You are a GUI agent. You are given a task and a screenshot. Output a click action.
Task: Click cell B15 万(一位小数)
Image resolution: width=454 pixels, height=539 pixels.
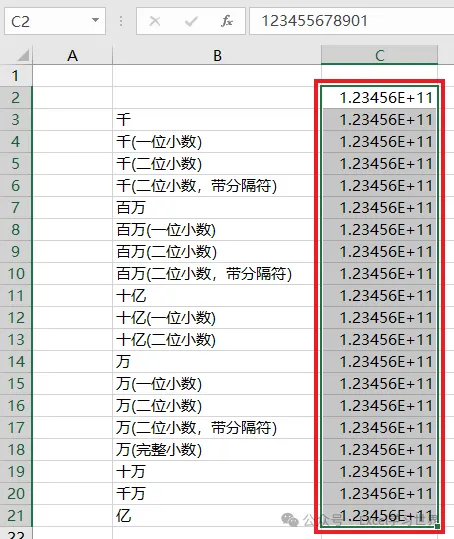217,384
